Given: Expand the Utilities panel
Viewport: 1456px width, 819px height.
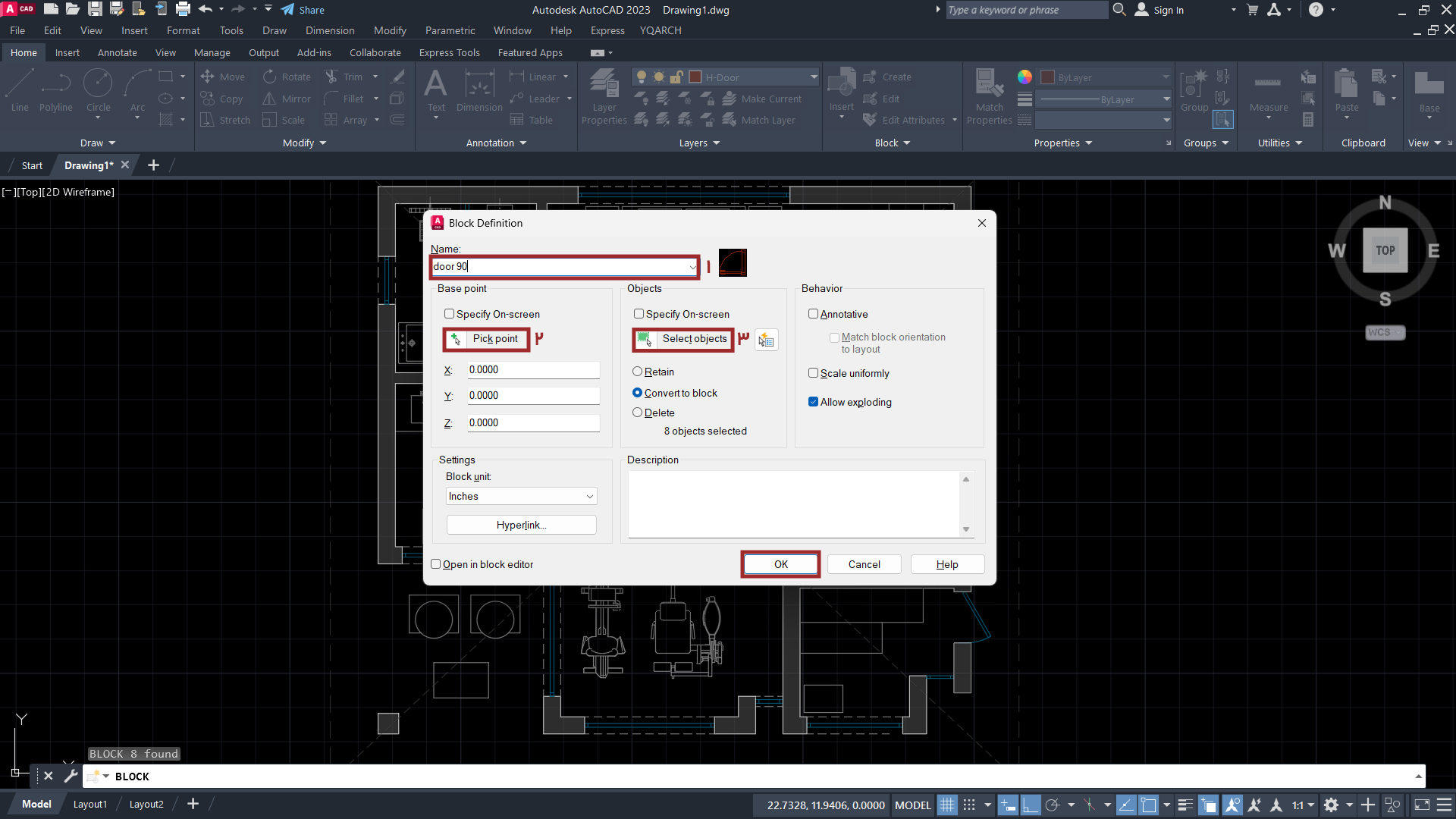Looking at the screenshot, I should pyautogui.click(x=1279, y=143).
